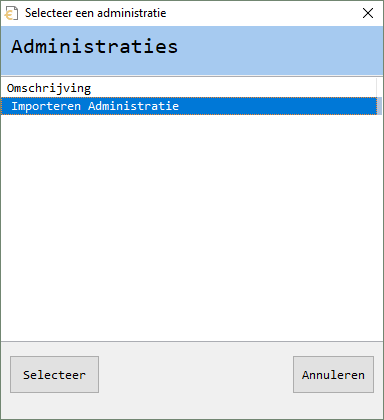384x420 pixels.
Task: Click the gray panel between Selecteer and Annuleren
Action: [x=196, y=374]
